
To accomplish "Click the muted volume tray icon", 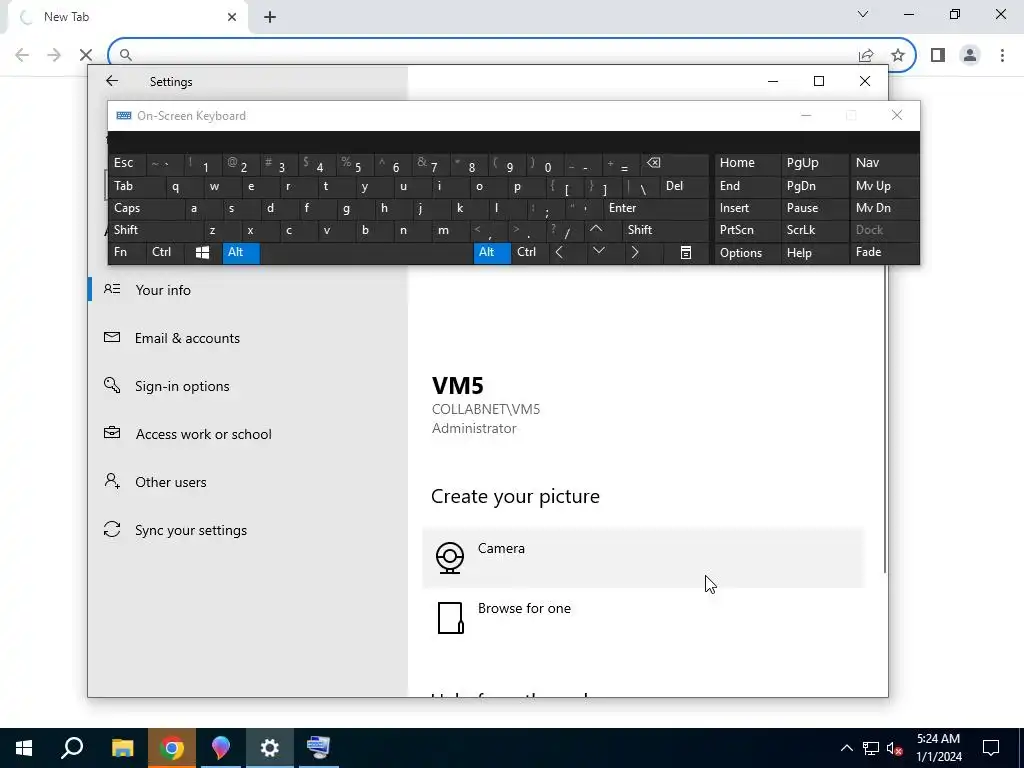I will click(894, 748).
